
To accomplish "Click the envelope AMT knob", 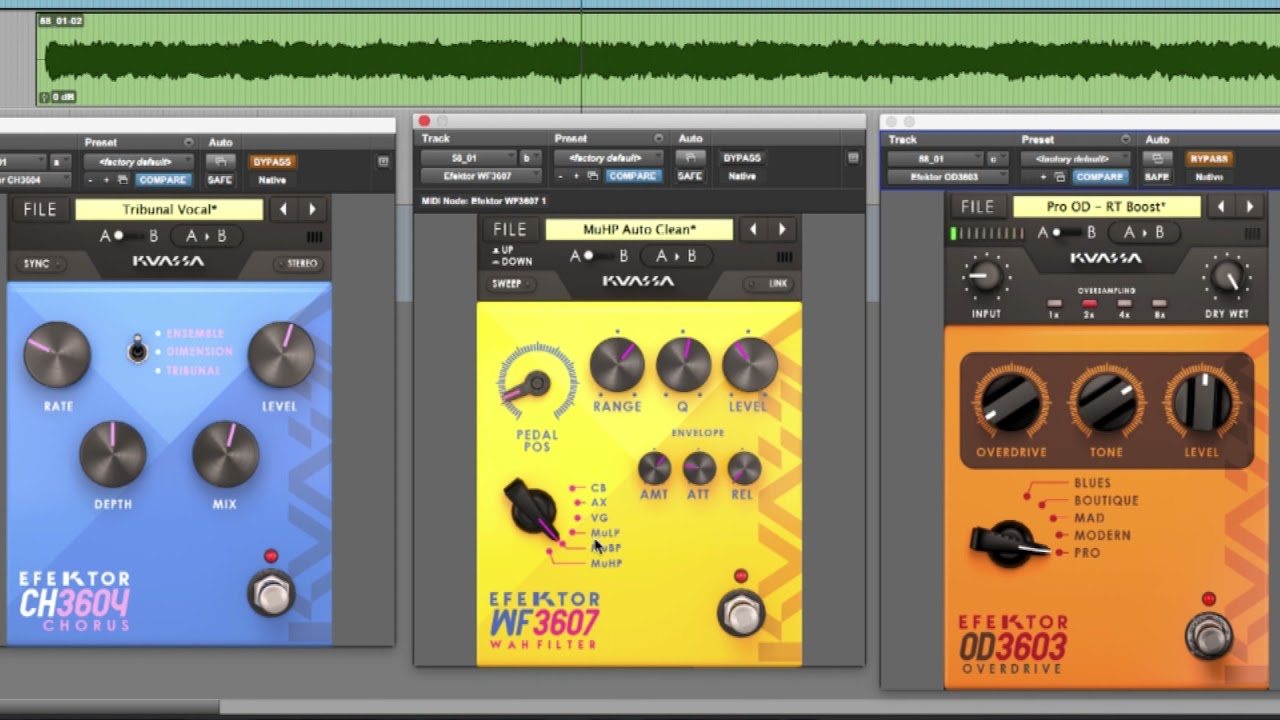I will (654, 468).
